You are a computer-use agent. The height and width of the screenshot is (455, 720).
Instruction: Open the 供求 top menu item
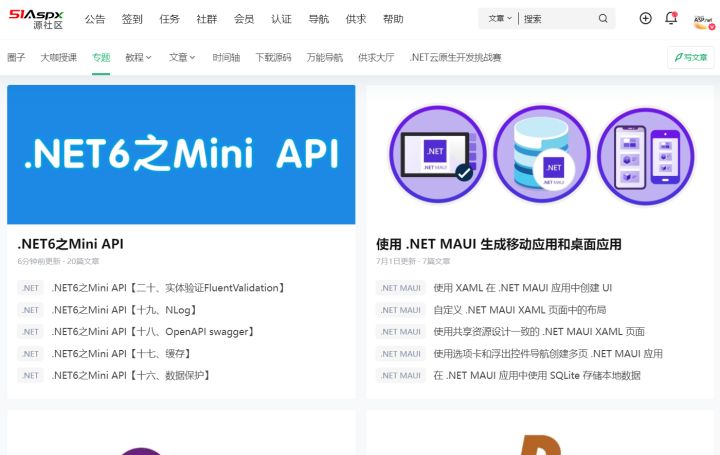click(356, 19)
